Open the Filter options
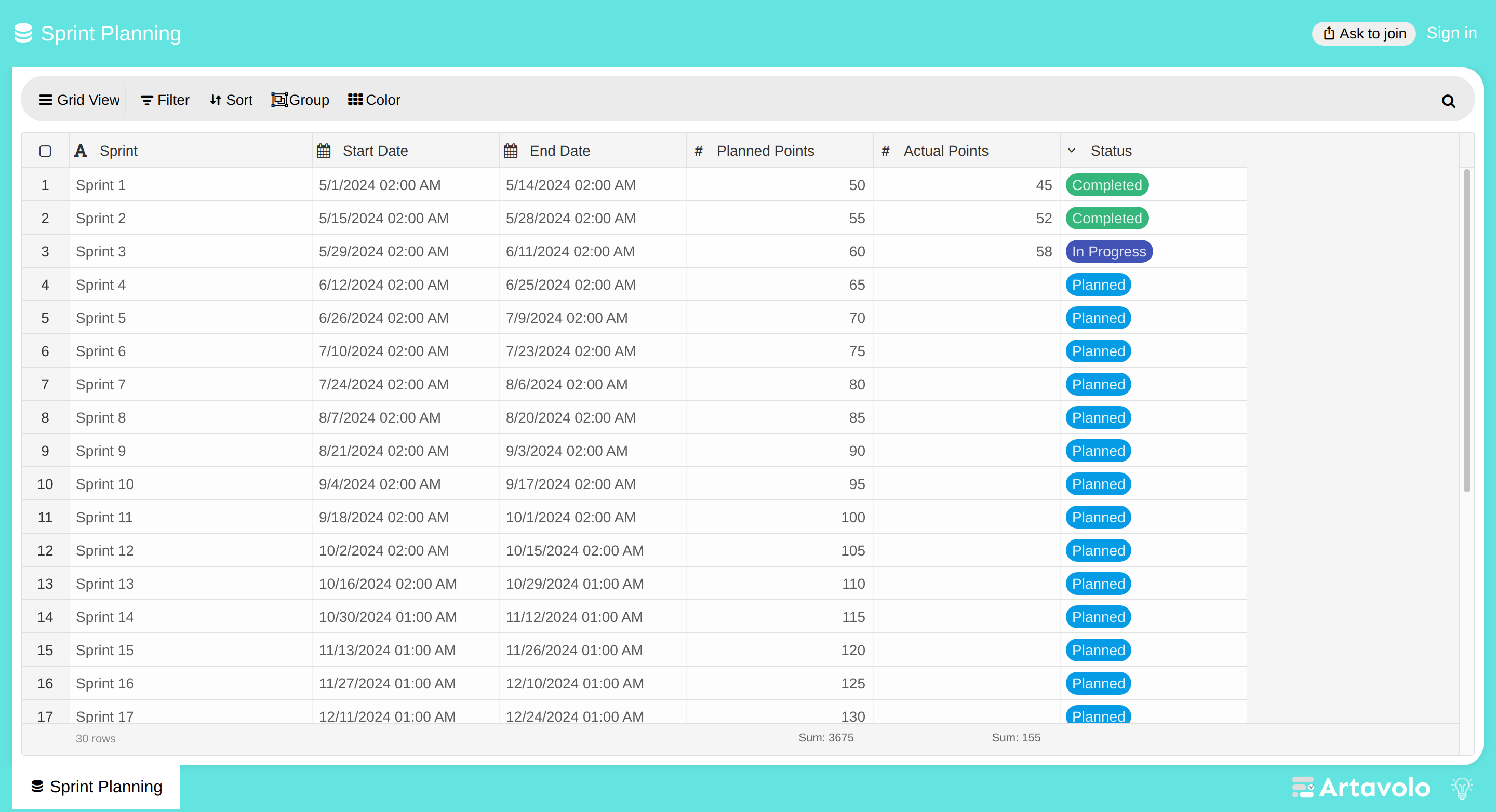Screen dimensions: 1496x812 [165, 100]
